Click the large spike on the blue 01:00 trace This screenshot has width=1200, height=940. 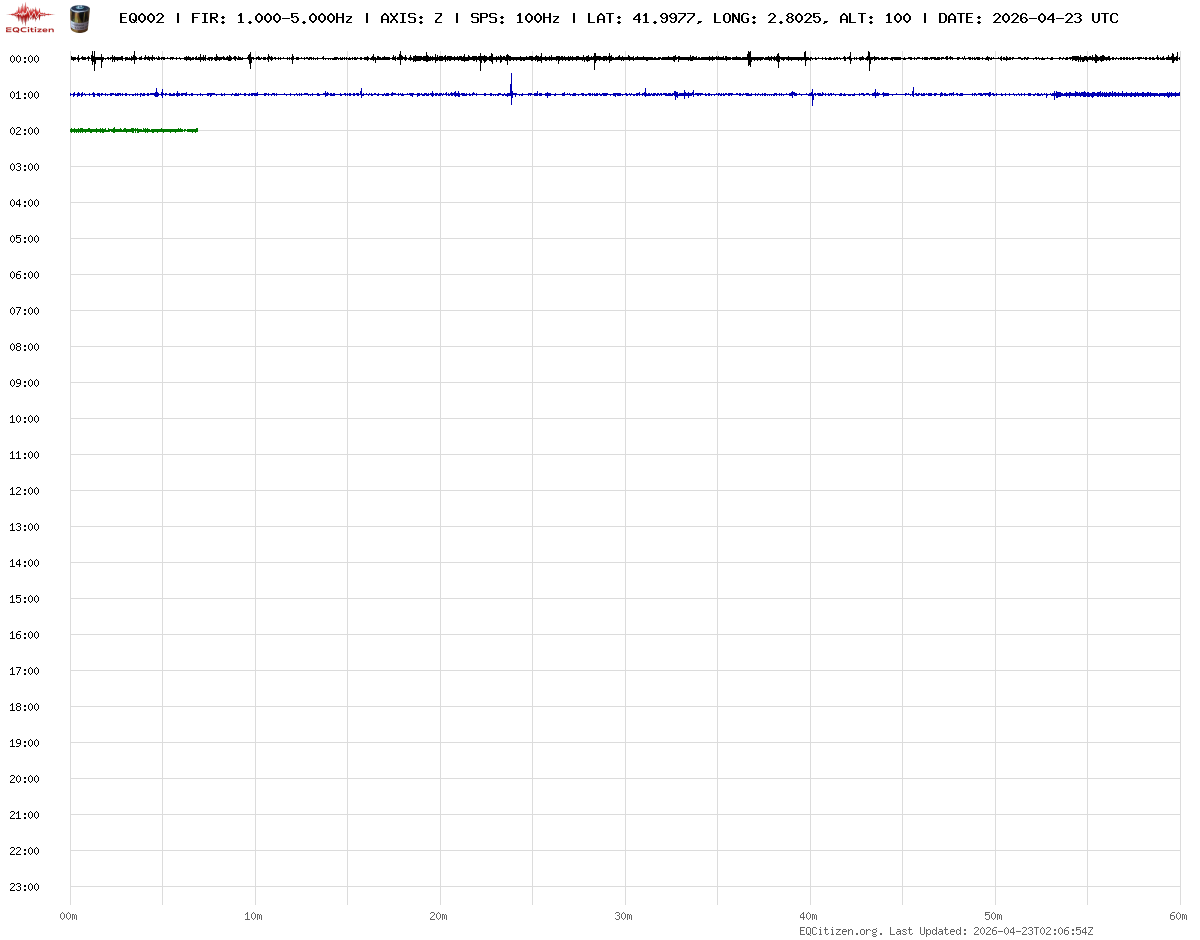click(511, 90)
